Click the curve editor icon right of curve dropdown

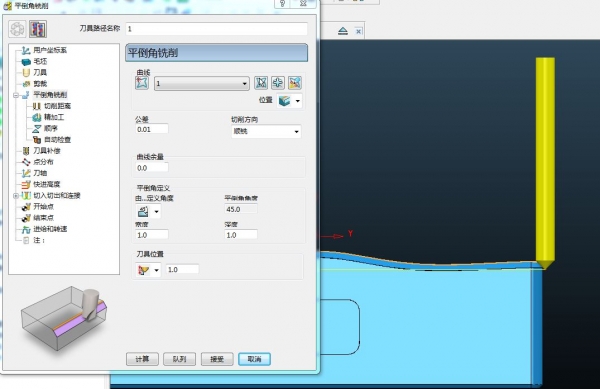coord(261,82)
